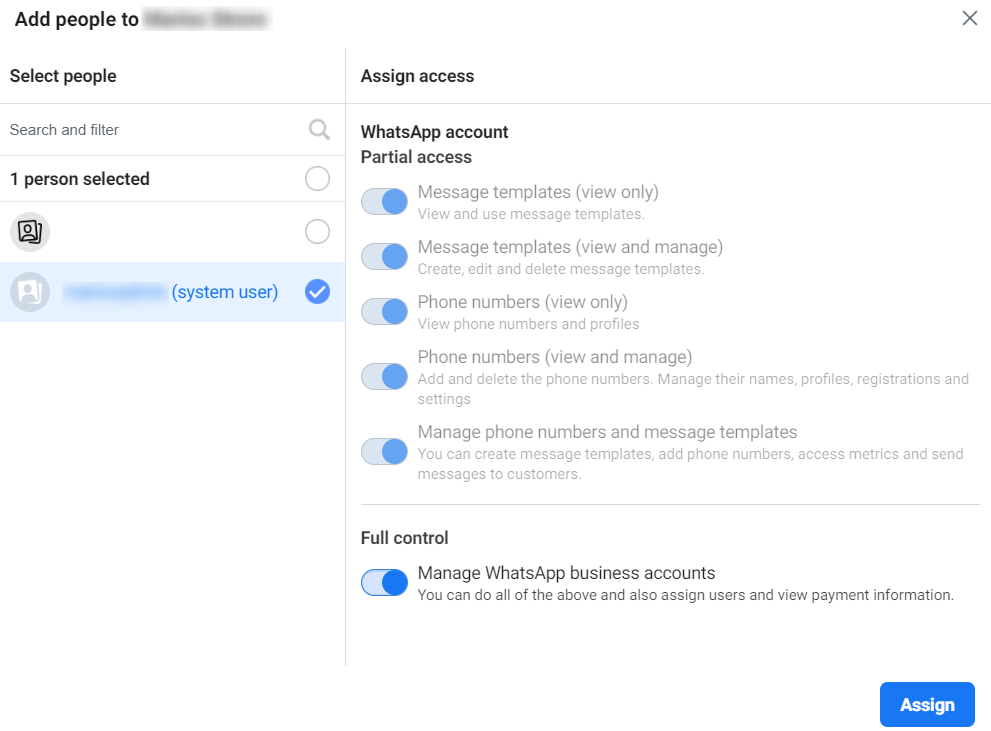
Task: Click the system user avatar icon
Action: 30,292
